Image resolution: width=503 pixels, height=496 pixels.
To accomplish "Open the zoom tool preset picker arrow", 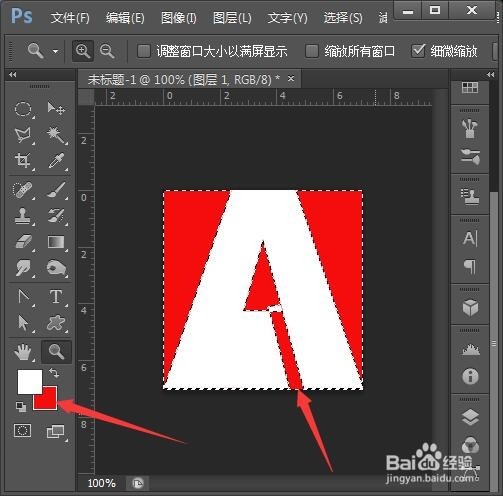I will pos(55,51).
